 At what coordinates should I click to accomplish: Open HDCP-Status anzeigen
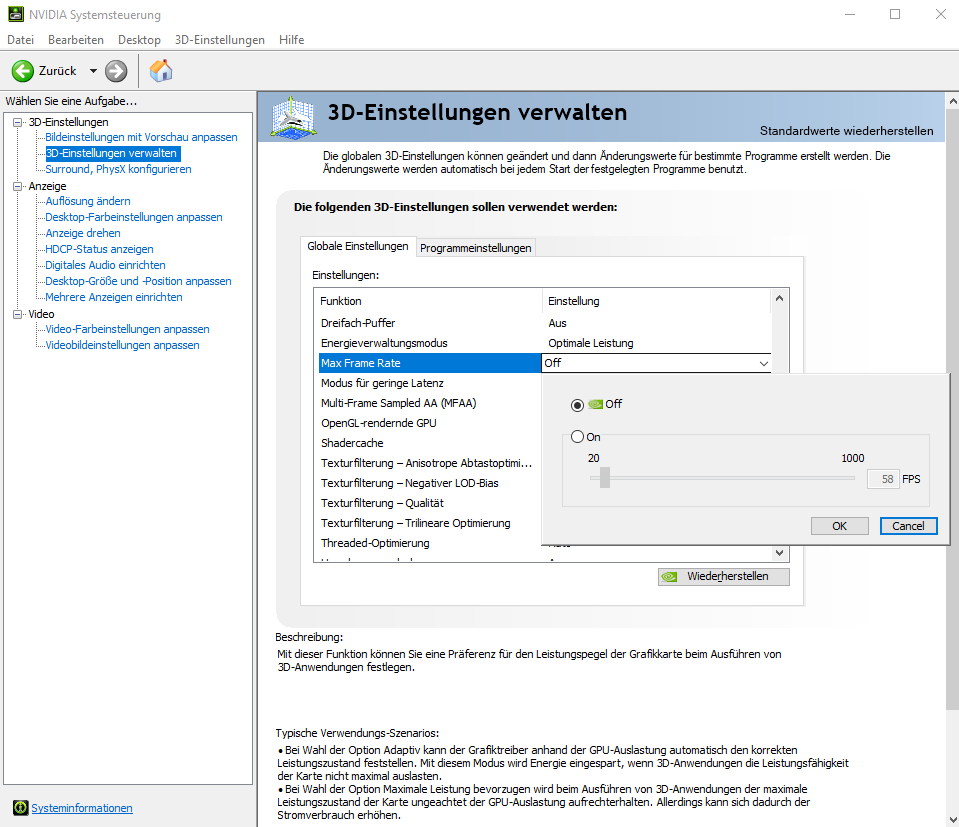pos(99,249)
